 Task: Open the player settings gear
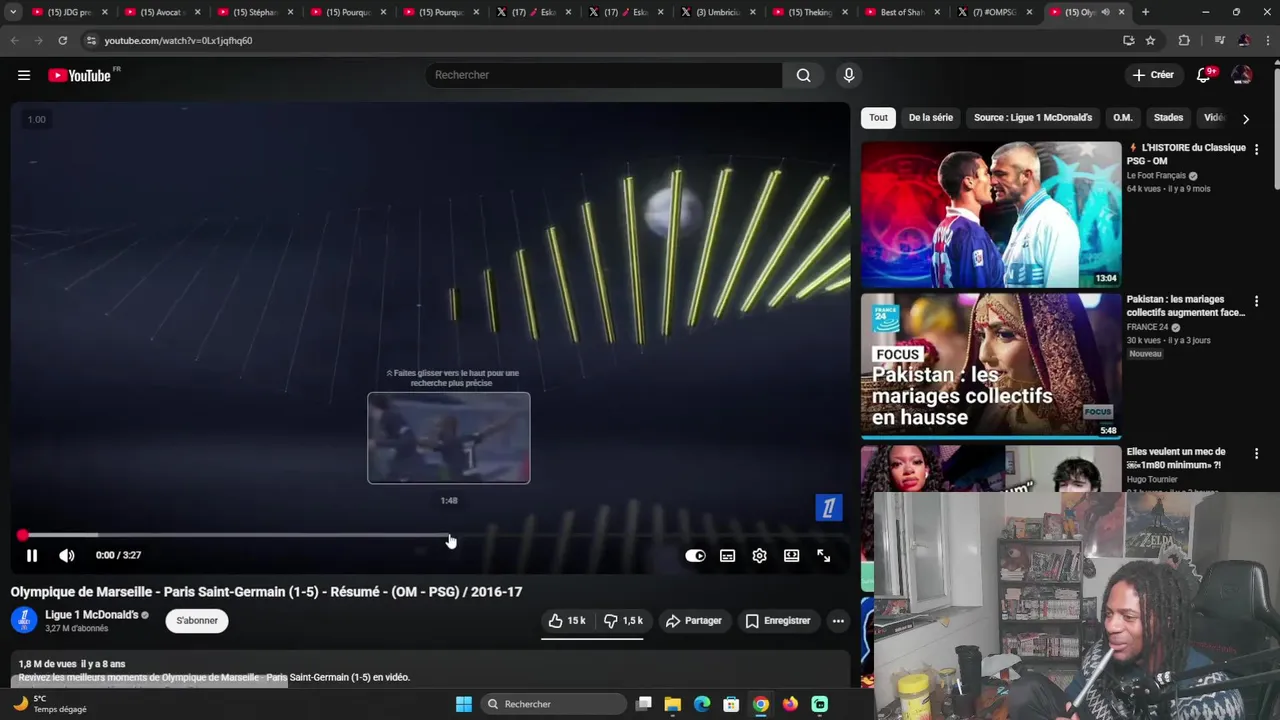point(759,555)
